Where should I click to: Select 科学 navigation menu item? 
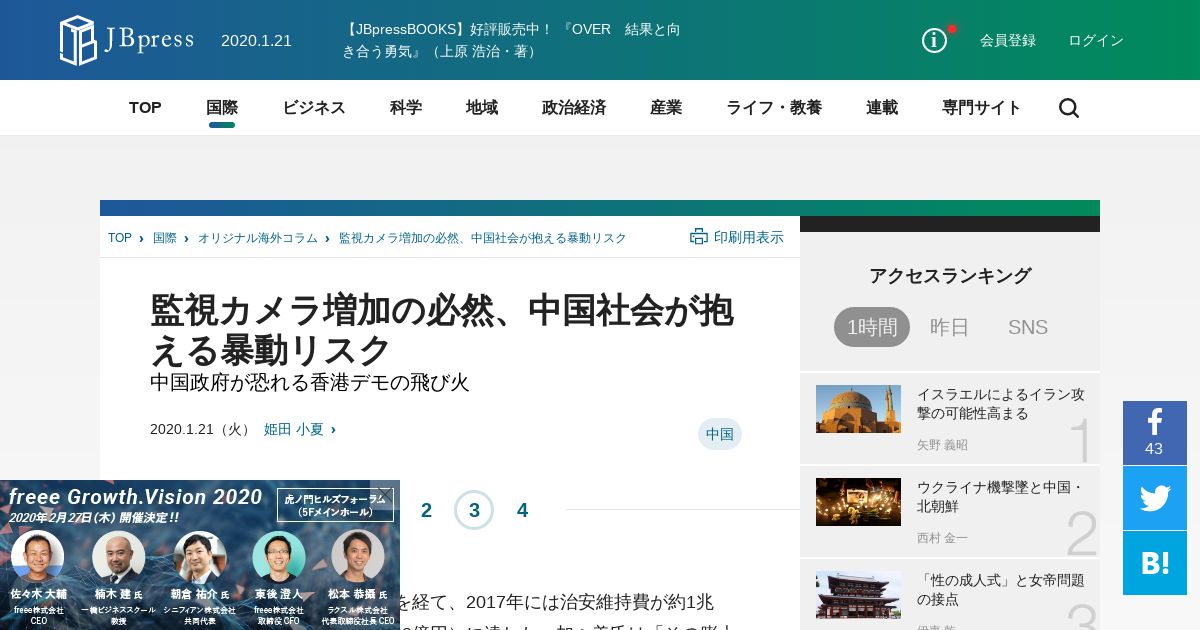point(406,108)
